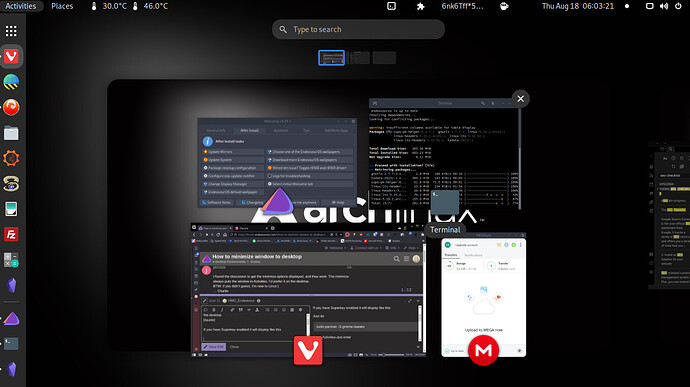Click the Activities button
The image size is (690, 387).
tap(21, 6)
